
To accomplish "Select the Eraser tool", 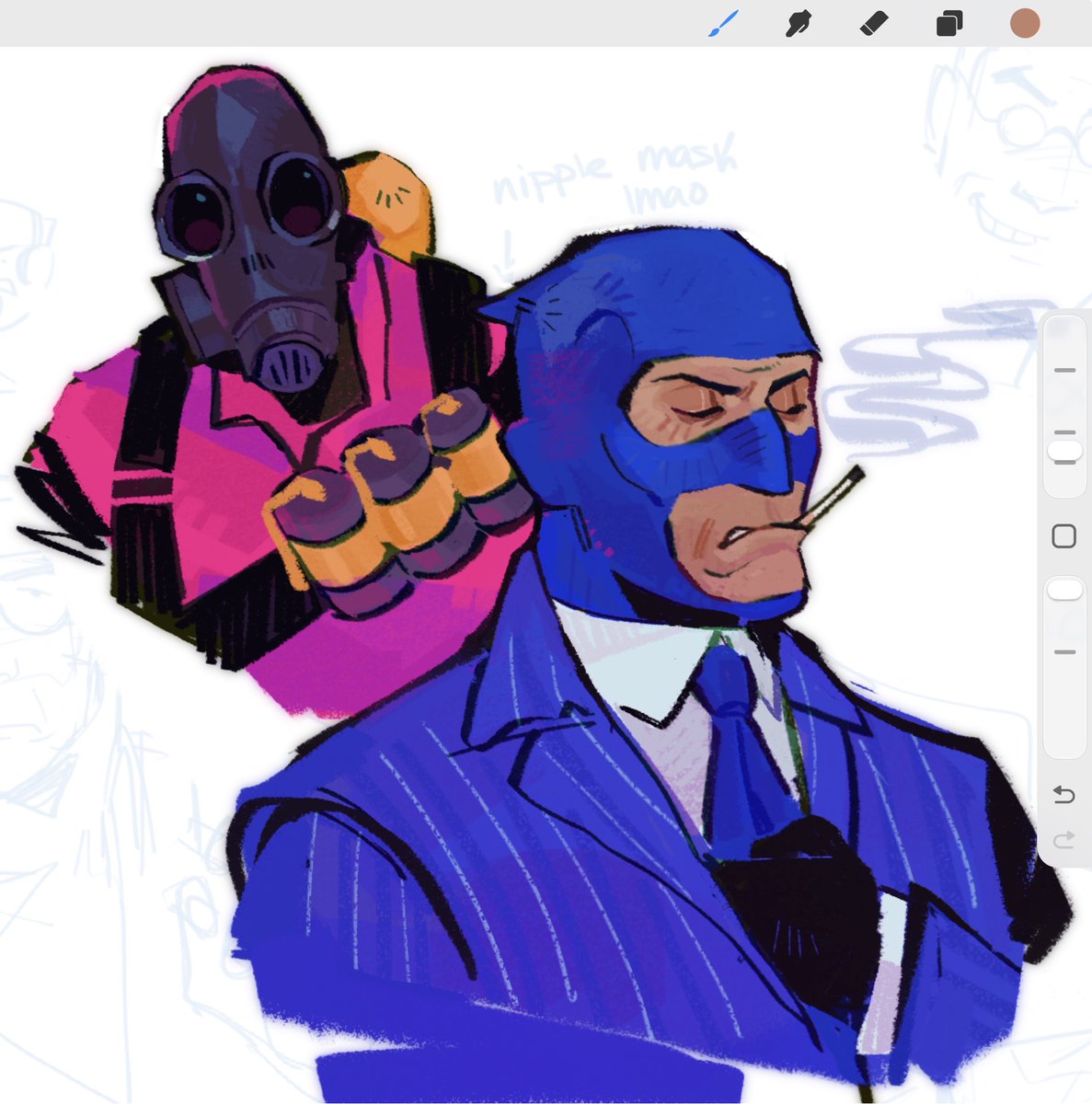I will pos(874,23).
